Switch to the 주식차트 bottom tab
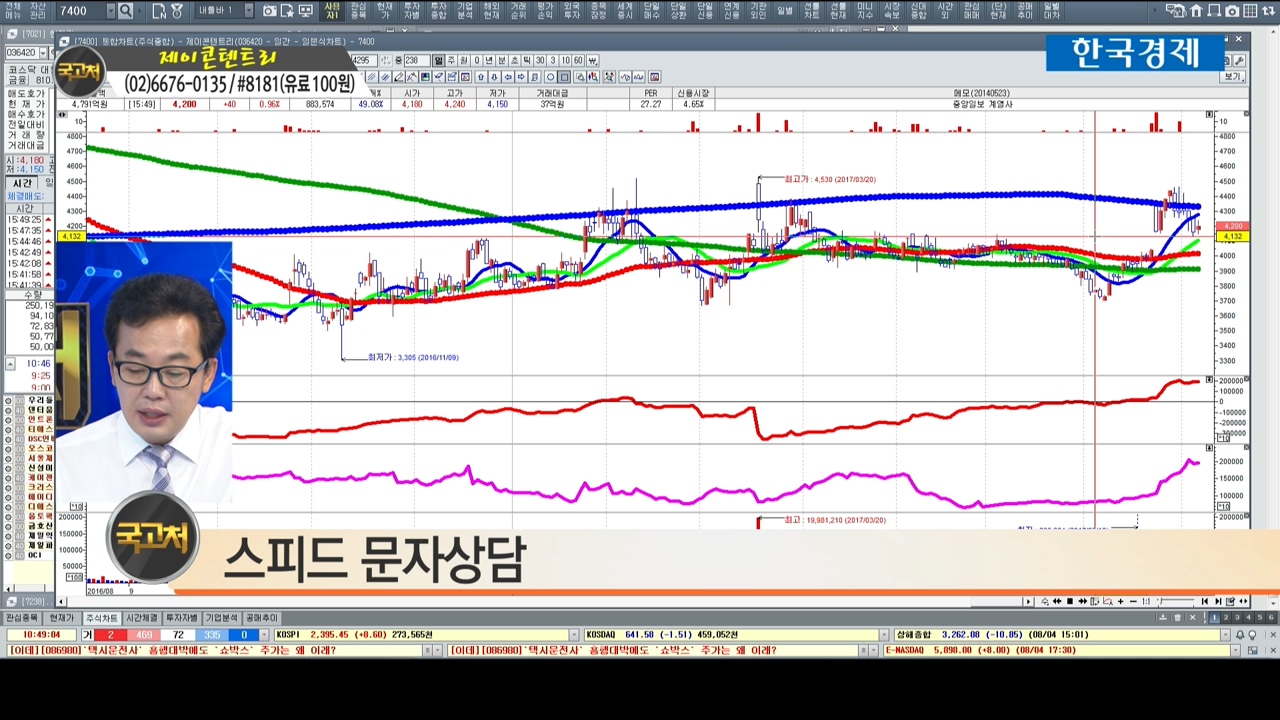This screenshot has height=720, width=1280. (x=101, y=618)
